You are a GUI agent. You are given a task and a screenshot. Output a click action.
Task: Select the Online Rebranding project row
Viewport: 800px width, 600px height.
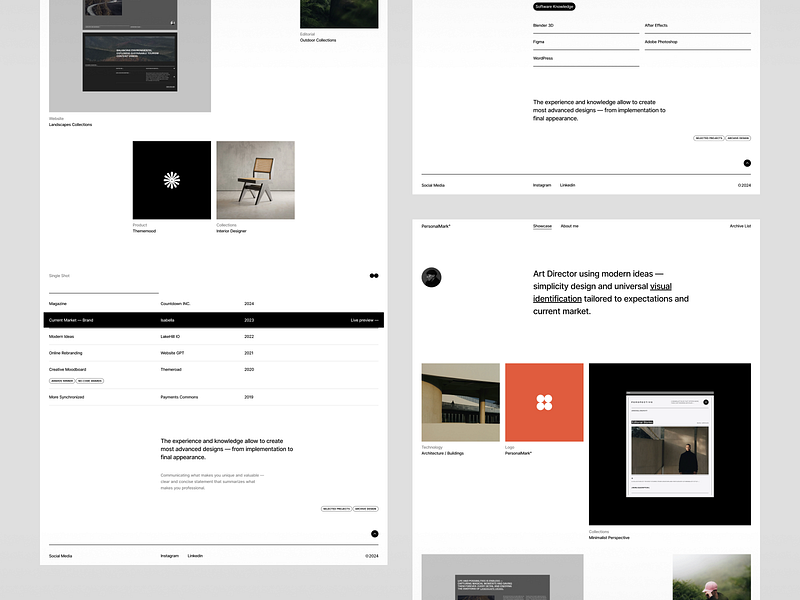214,353
